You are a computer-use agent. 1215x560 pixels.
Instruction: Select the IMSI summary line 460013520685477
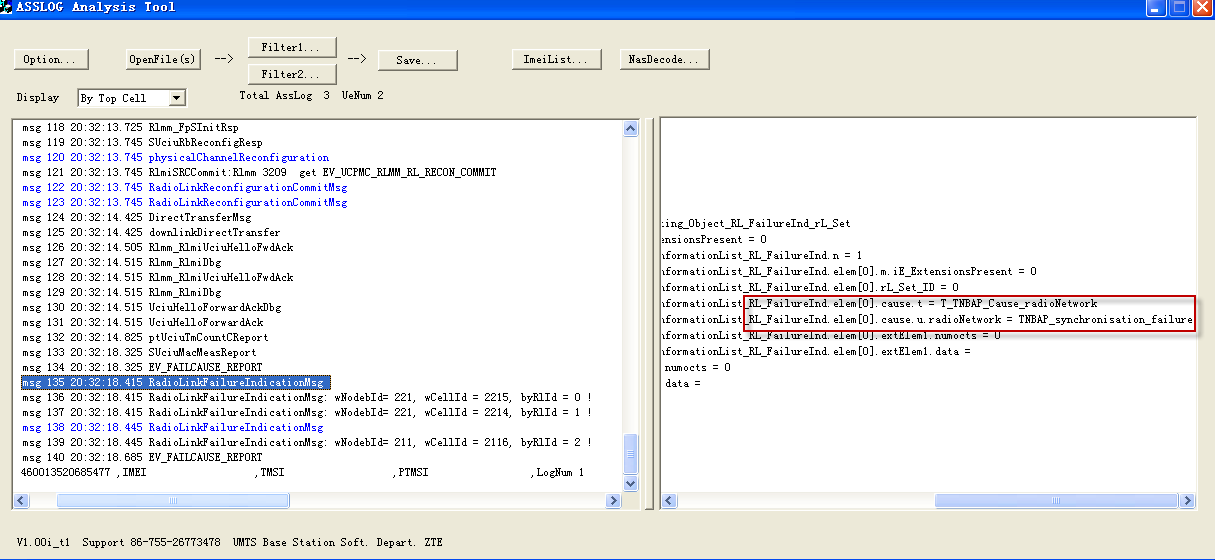point(66,473)
